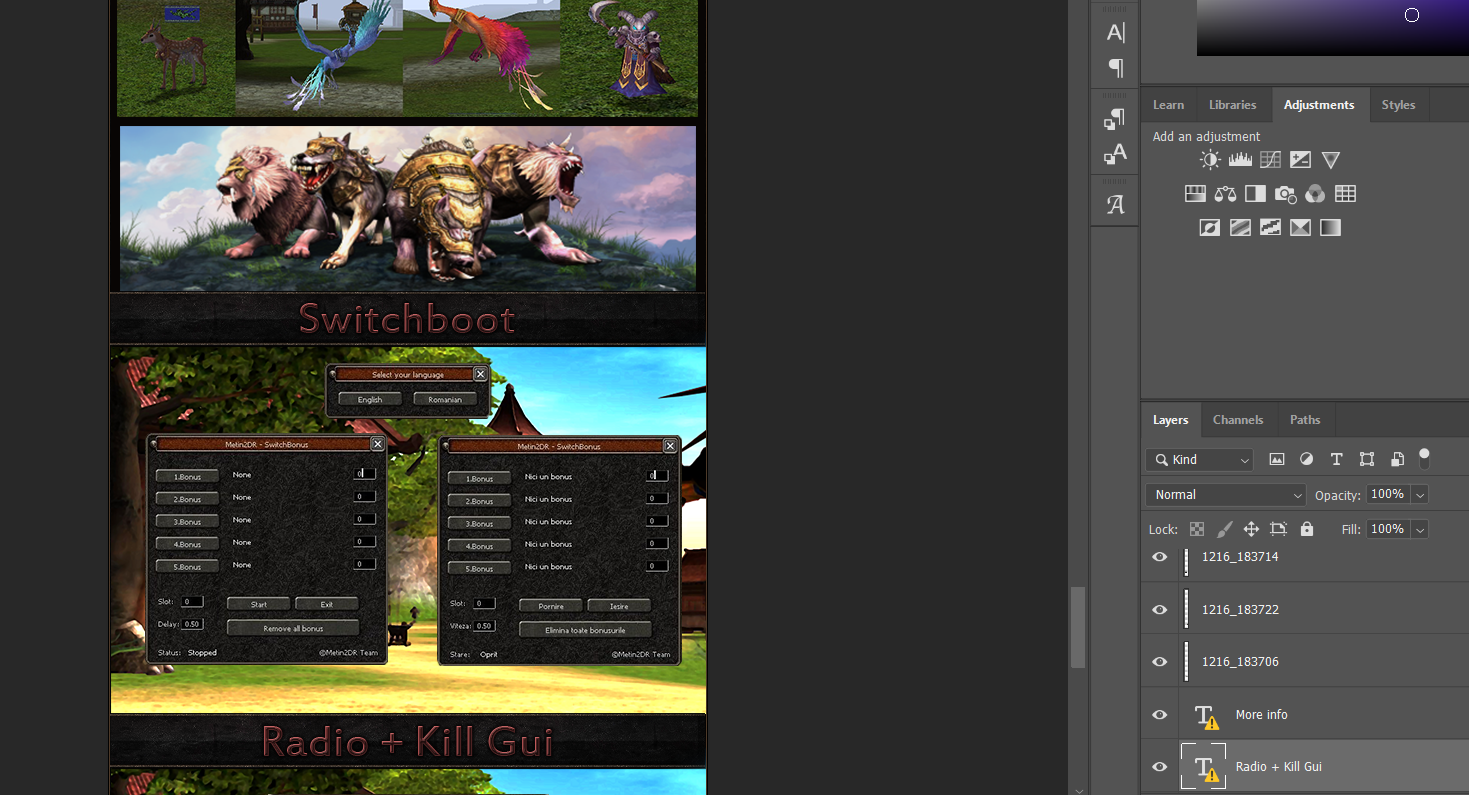Lock layer position
1469x795 pixels.
[x=1251, y=529]
